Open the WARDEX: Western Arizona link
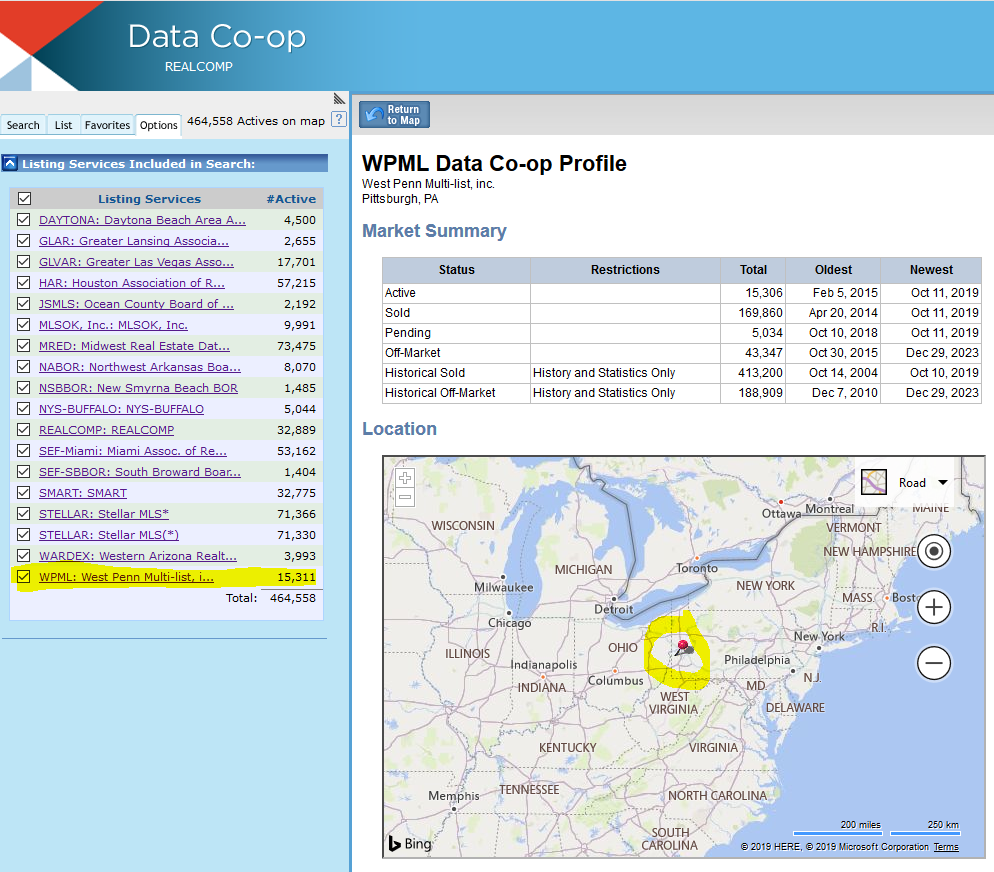This screenshot has width=994, height=872. point(138,556)
